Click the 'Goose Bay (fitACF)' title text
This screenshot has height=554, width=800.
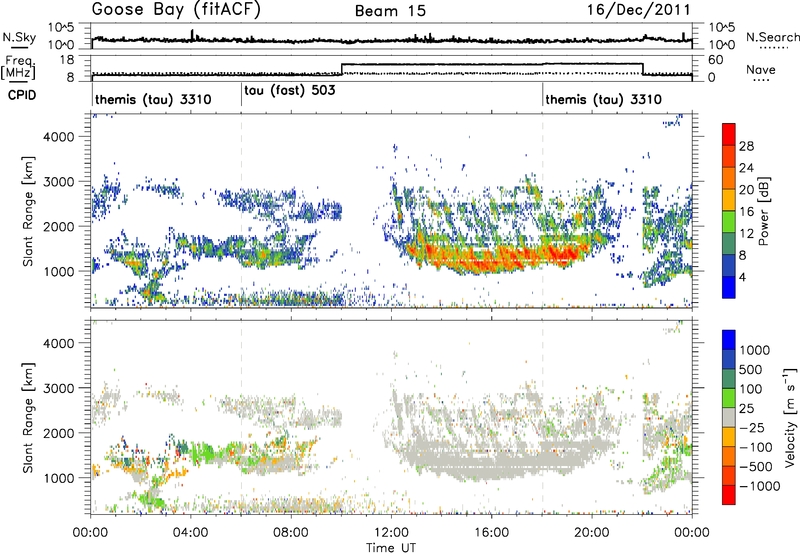pos(176,10)
